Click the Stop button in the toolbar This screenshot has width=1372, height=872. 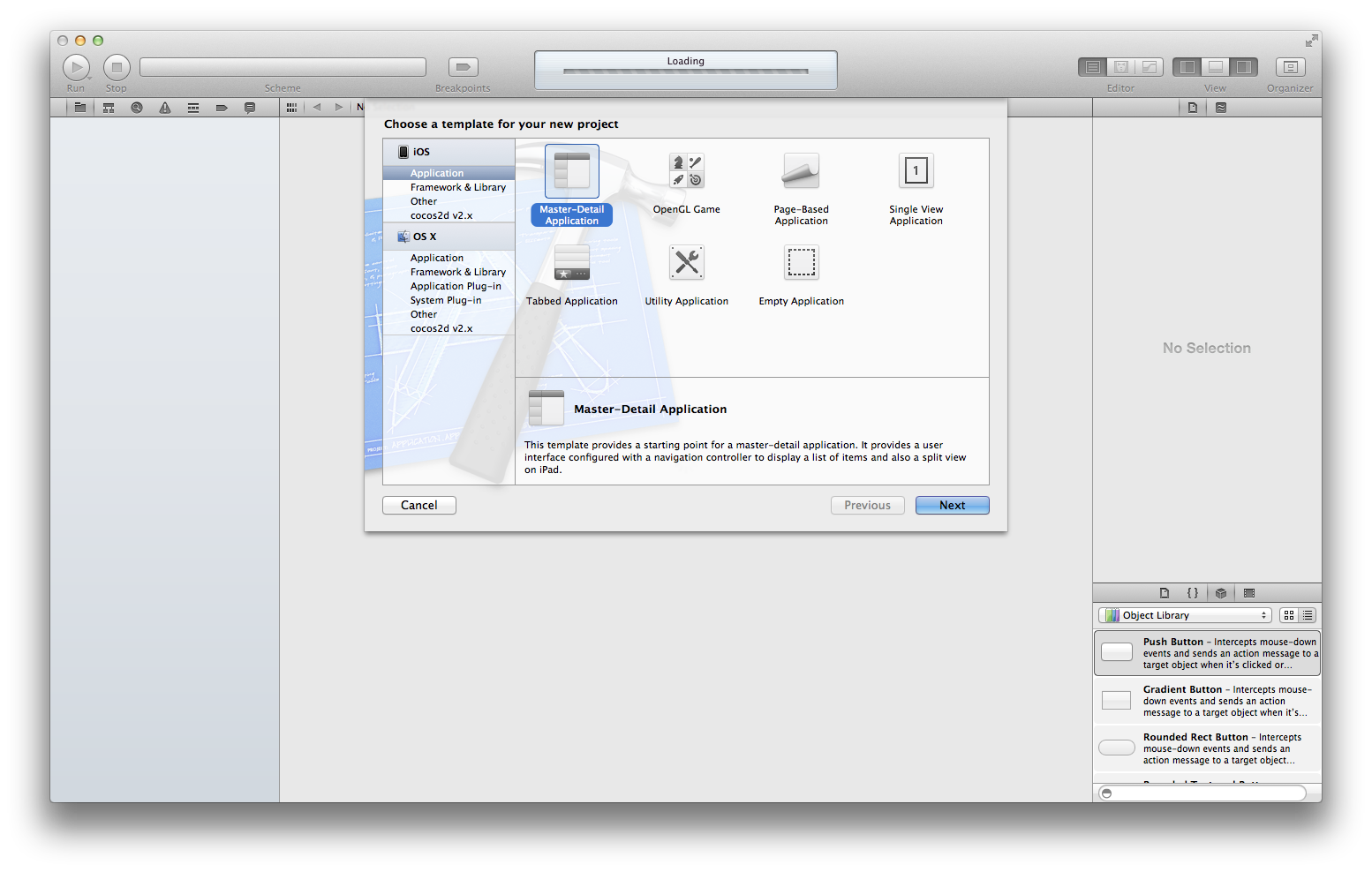(117, 67)
